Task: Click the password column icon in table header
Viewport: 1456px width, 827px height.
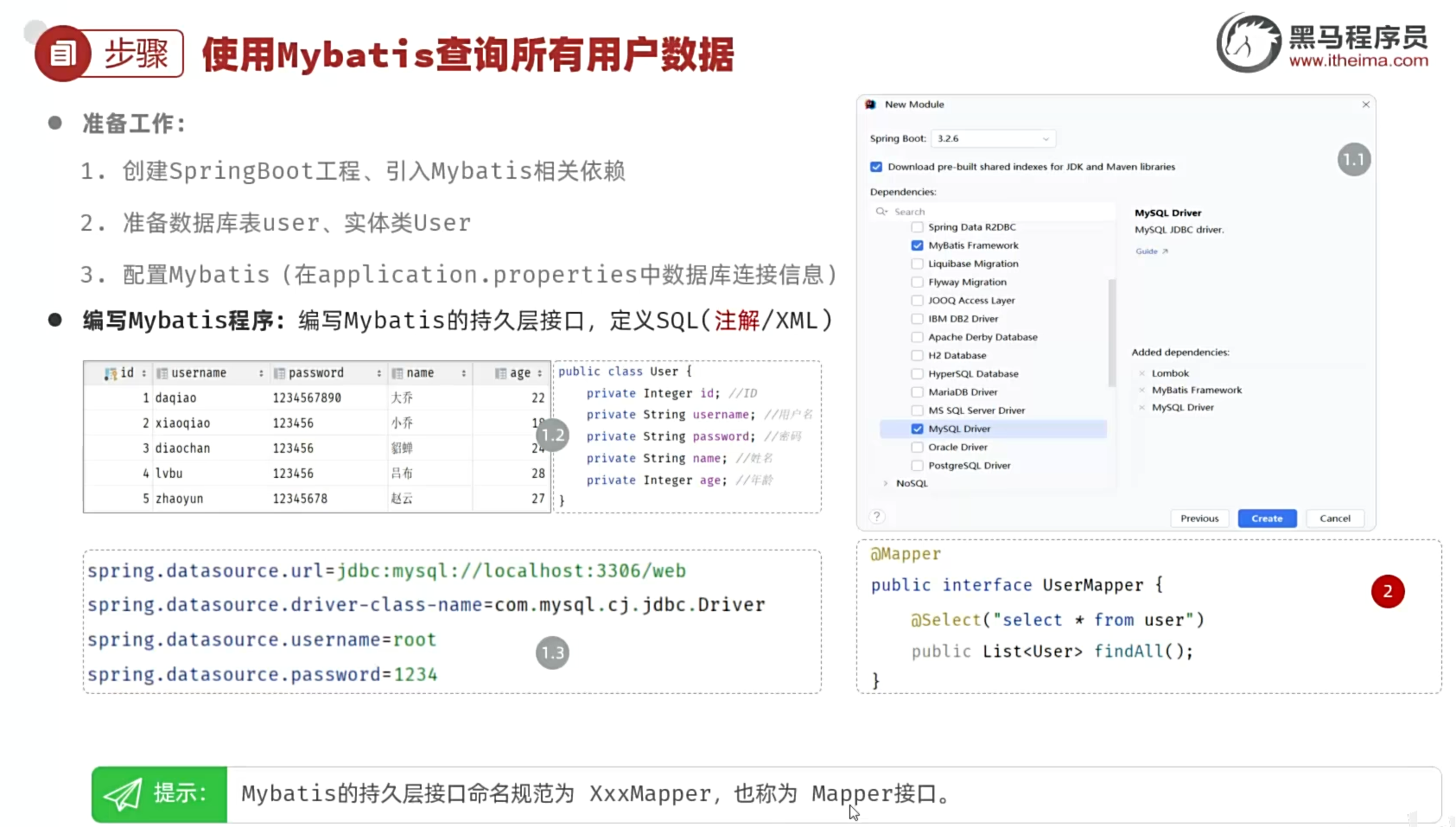Action: pyautogui.click(x=279, y=373)
